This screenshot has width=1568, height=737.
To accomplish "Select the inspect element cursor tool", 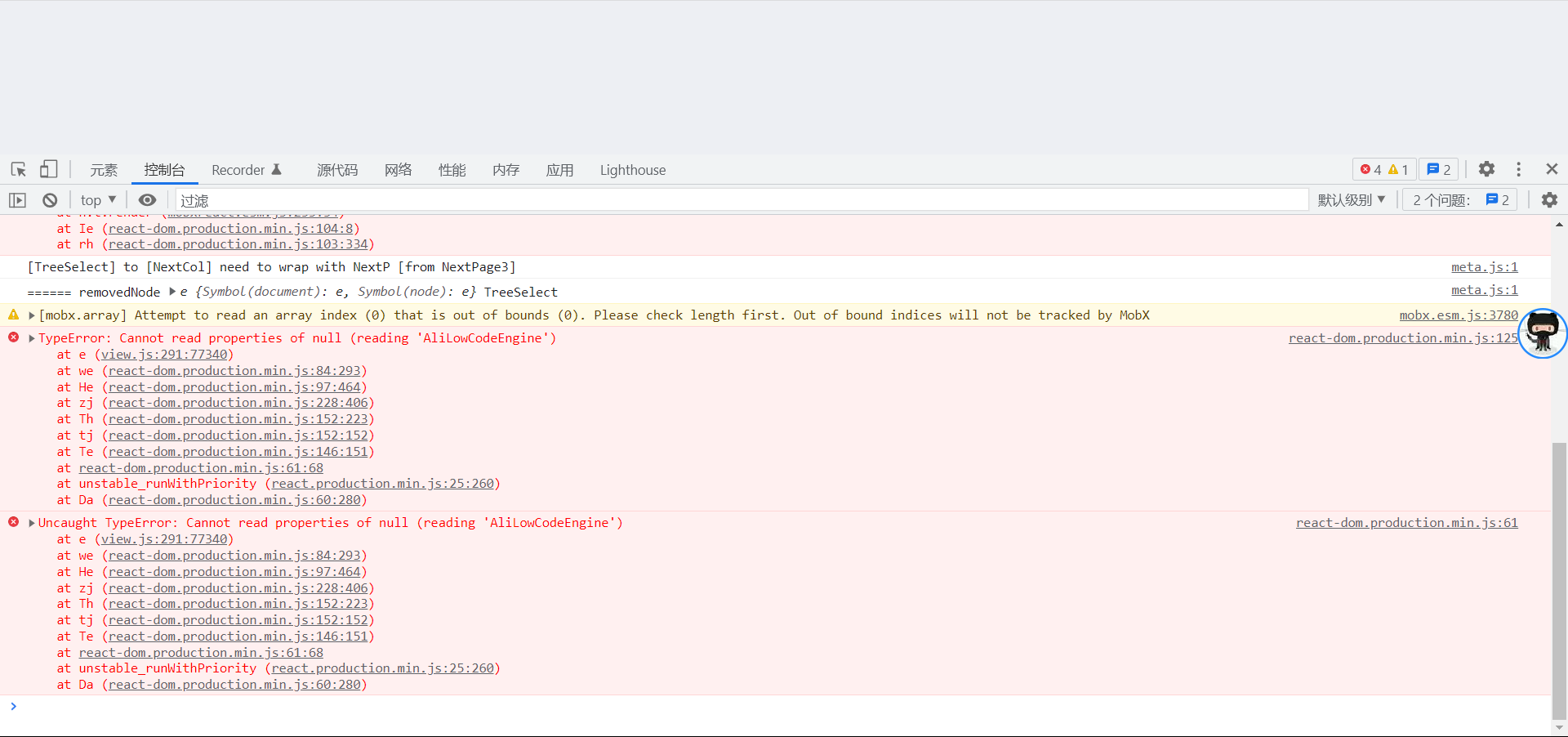I will tap(17, 169).
